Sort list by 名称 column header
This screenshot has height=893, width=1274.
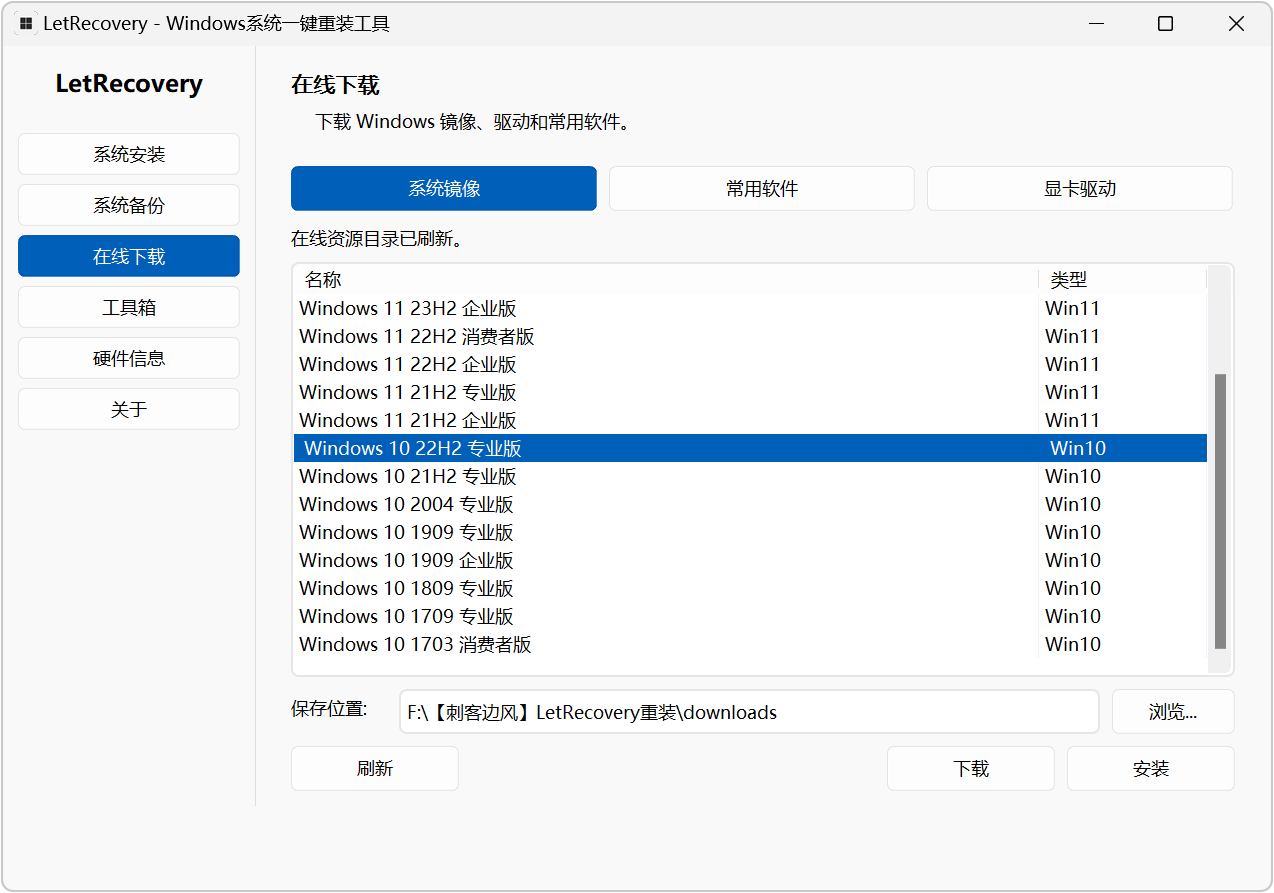click(x=666, y=279)
